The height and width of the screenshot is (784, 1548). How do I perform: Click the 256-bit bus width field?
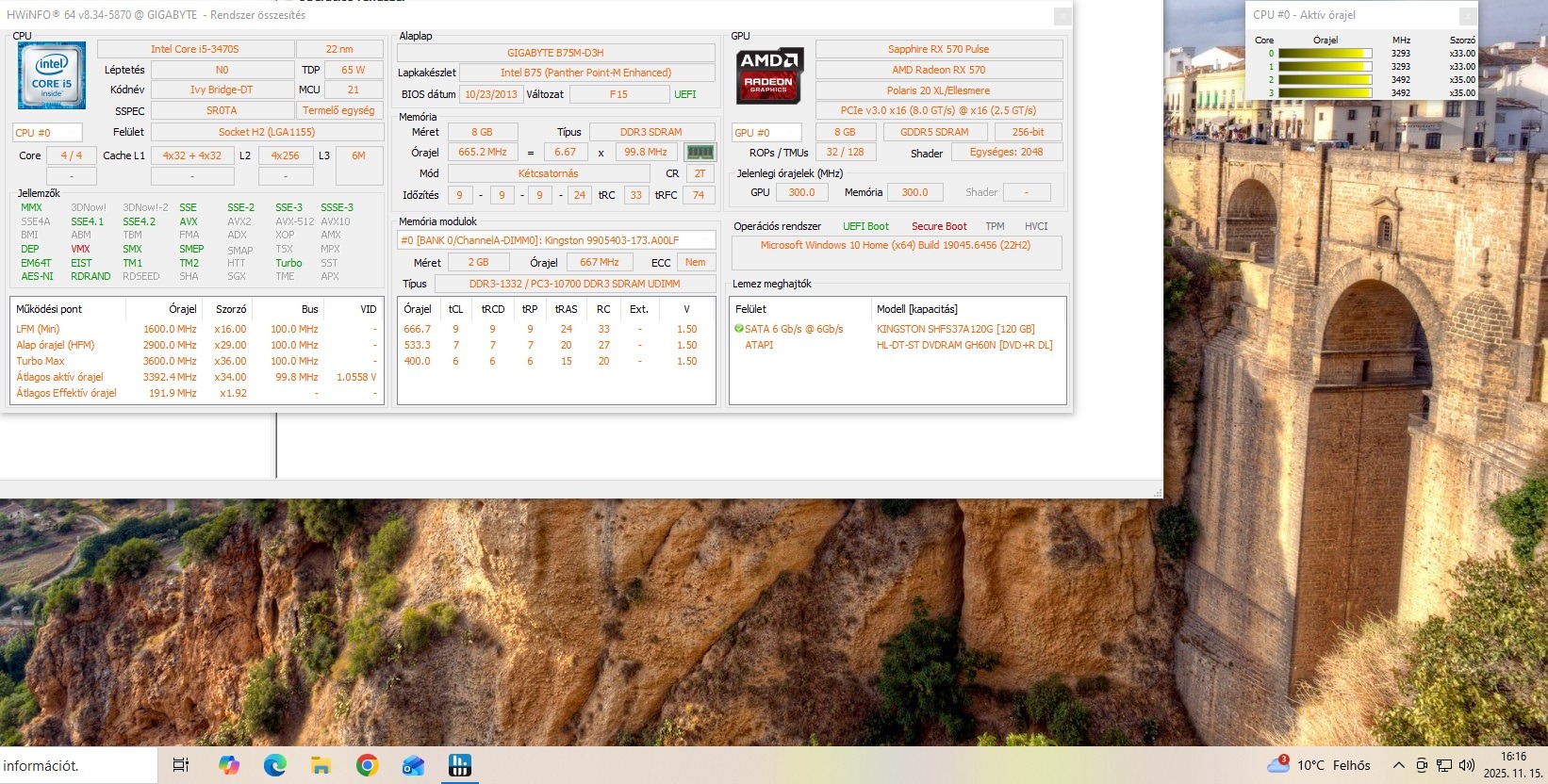point(1028,132)
